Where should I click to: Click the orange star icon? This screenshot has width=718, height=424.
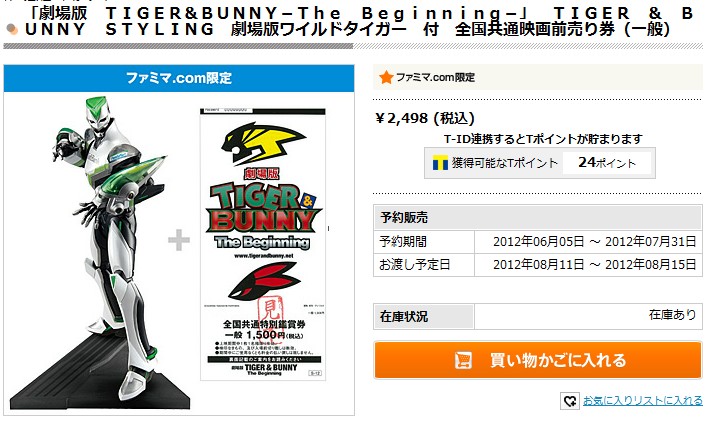click(386, 77)
